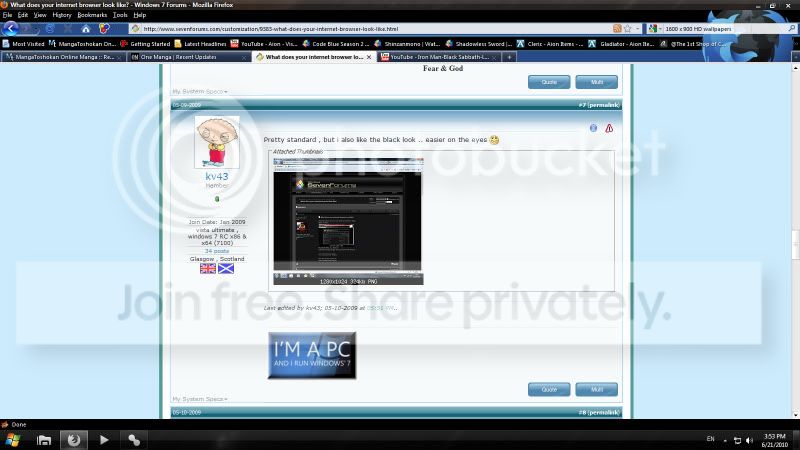Open the Getting Started bookmark
The height and width of the screenshot is (450, 800).
click(x=145, y=44)
